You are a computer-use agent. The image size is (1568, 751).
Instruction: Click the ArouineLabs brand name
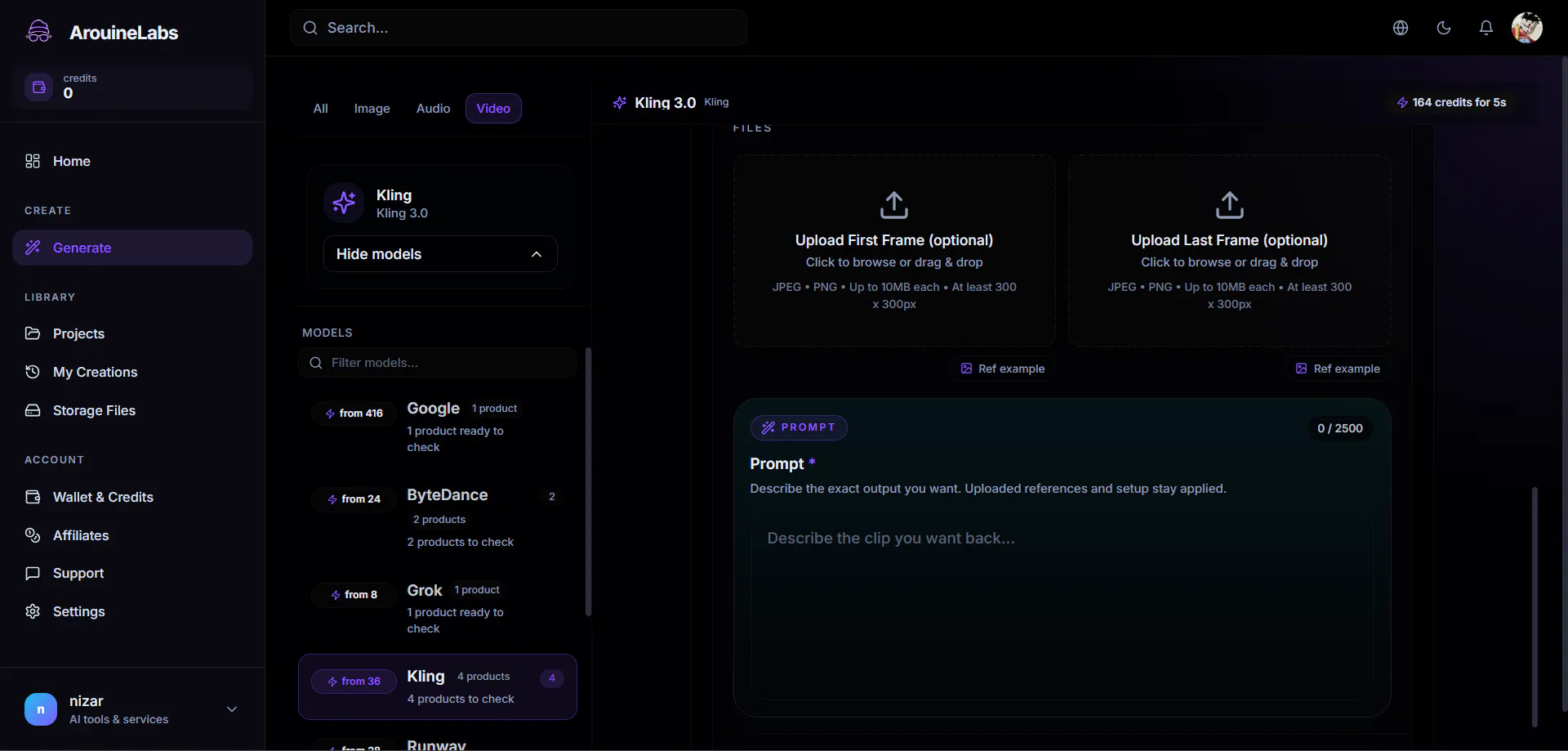coord(124,33)
